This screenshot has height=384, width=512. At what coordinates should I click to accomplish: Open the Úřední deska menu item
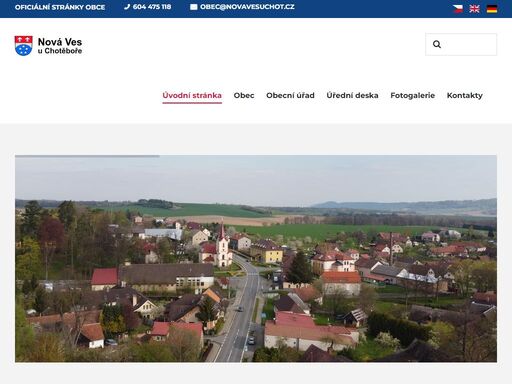tap(352, 95)
